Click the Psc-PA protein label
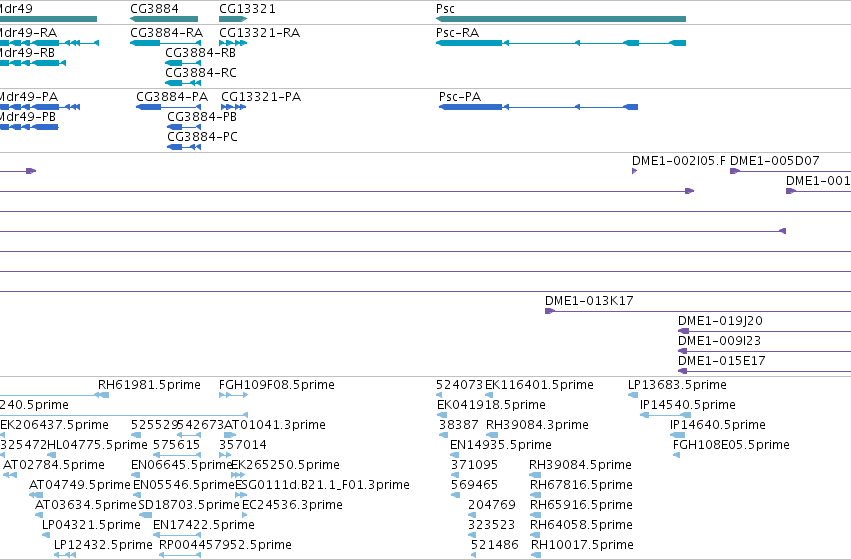 click(x=460, y=97)
